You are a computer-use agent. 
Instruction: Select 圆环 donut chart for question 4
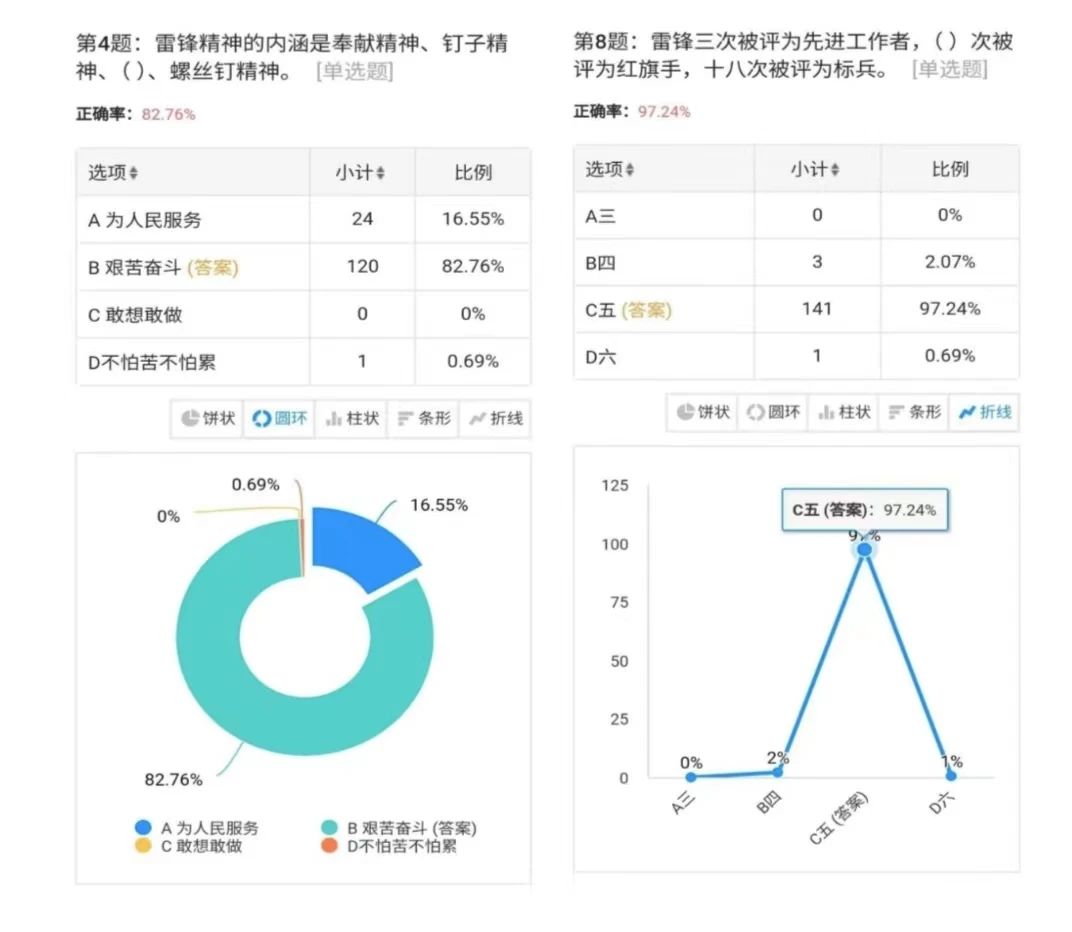tap(280, 419)
